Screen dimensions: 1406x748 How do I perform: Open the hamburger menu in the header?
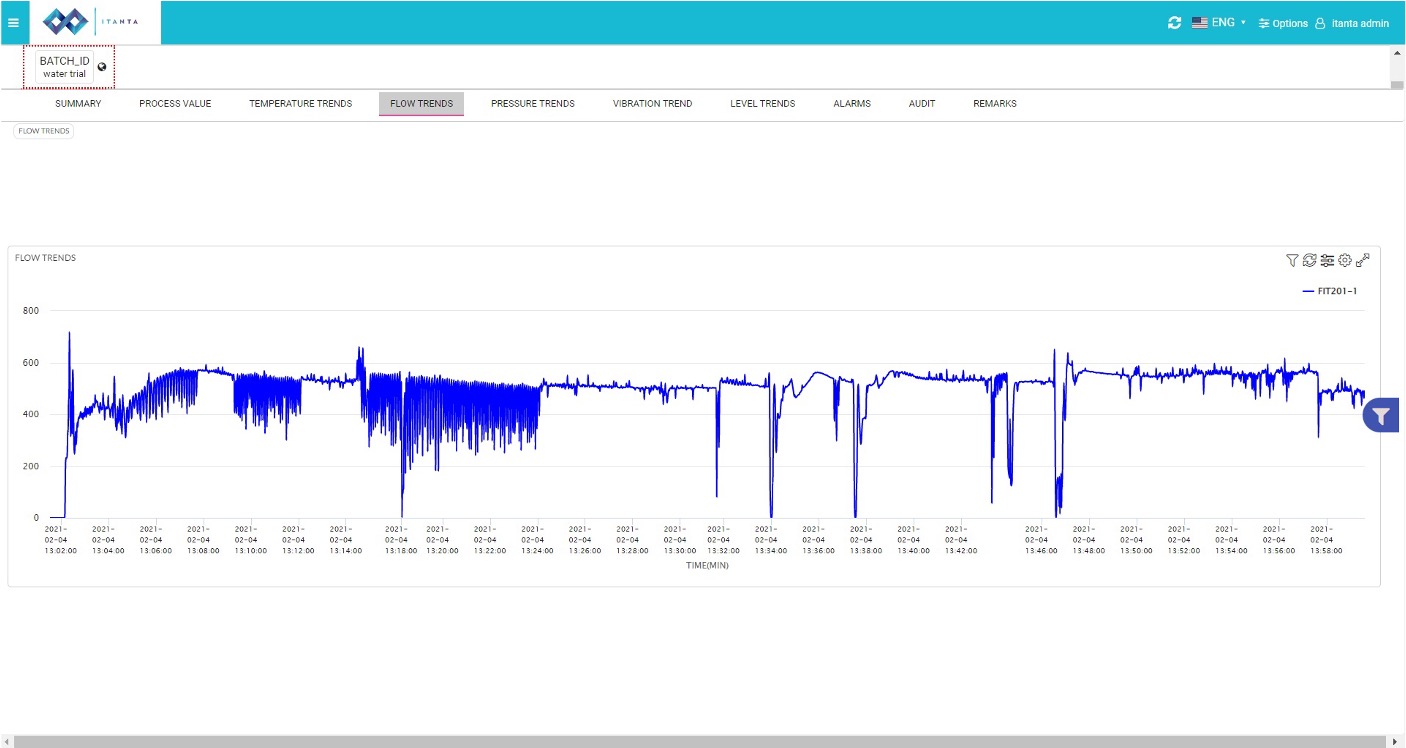[13, 22]
